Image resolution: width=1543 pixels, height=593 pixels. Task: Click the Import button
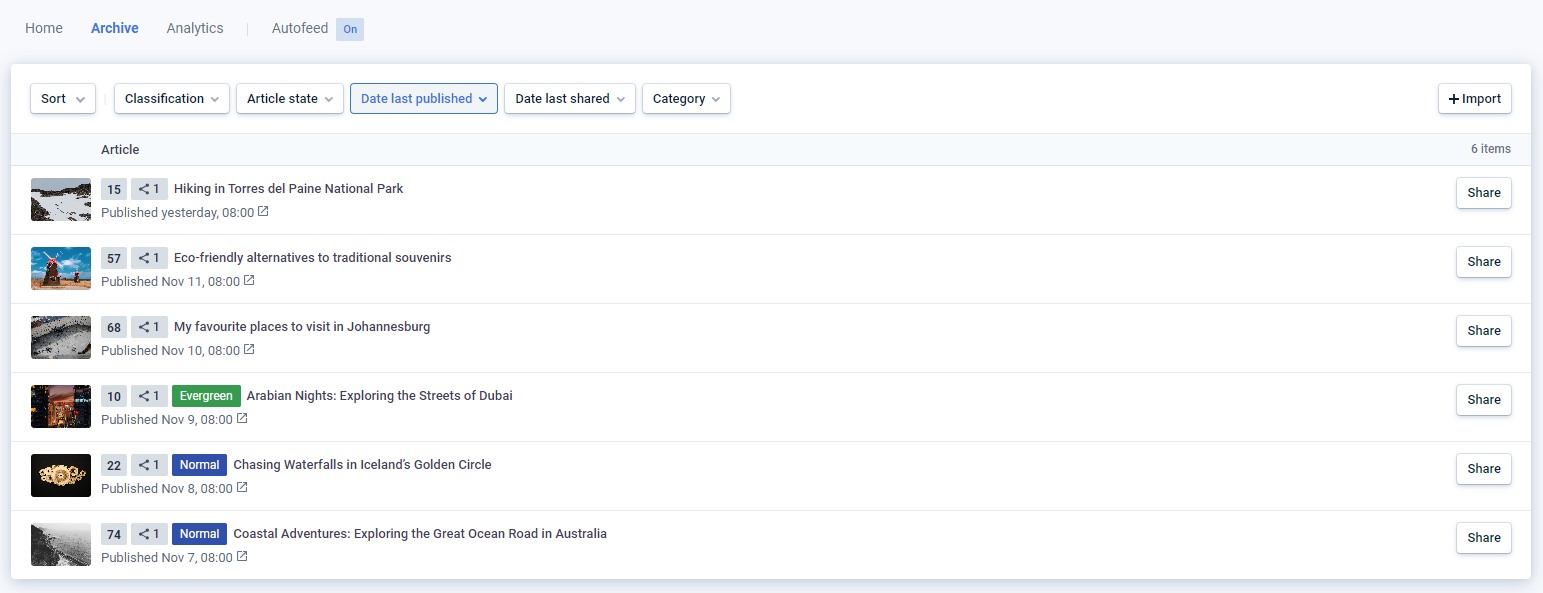pos(1474,99)
